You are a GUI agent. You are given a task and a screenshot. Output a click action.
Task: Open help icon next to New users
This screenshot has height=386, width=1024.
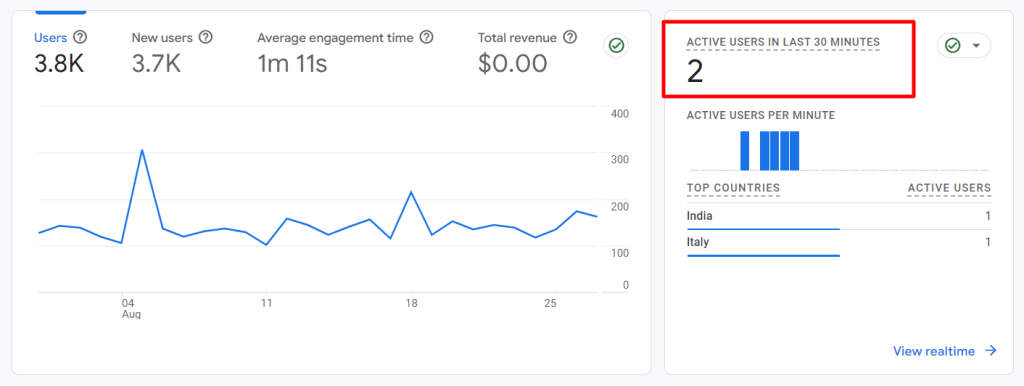click(206, 37)
